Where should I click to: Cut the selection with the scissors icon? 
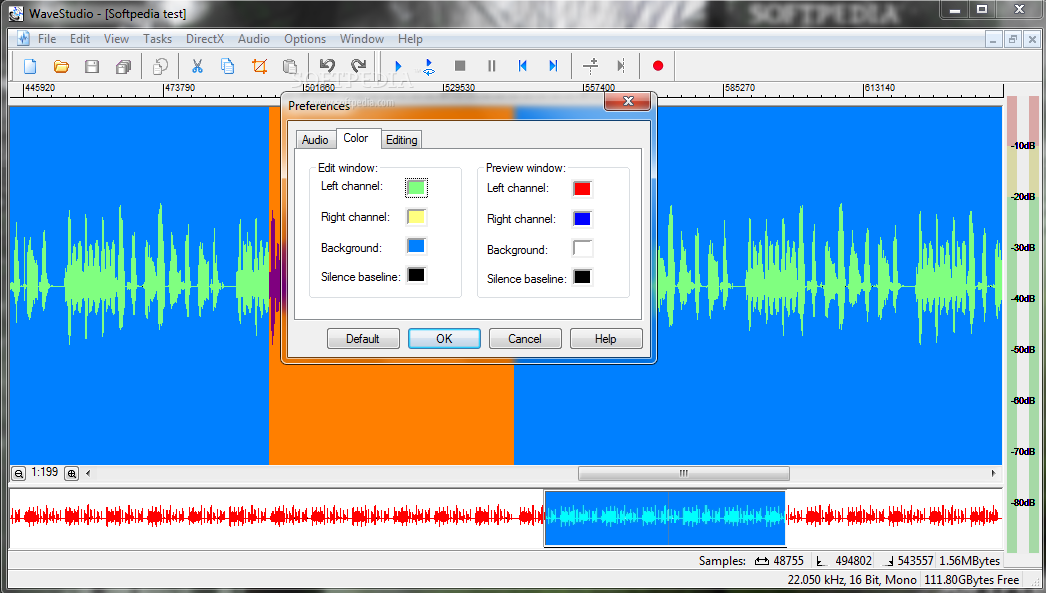(x=197, y=66)
